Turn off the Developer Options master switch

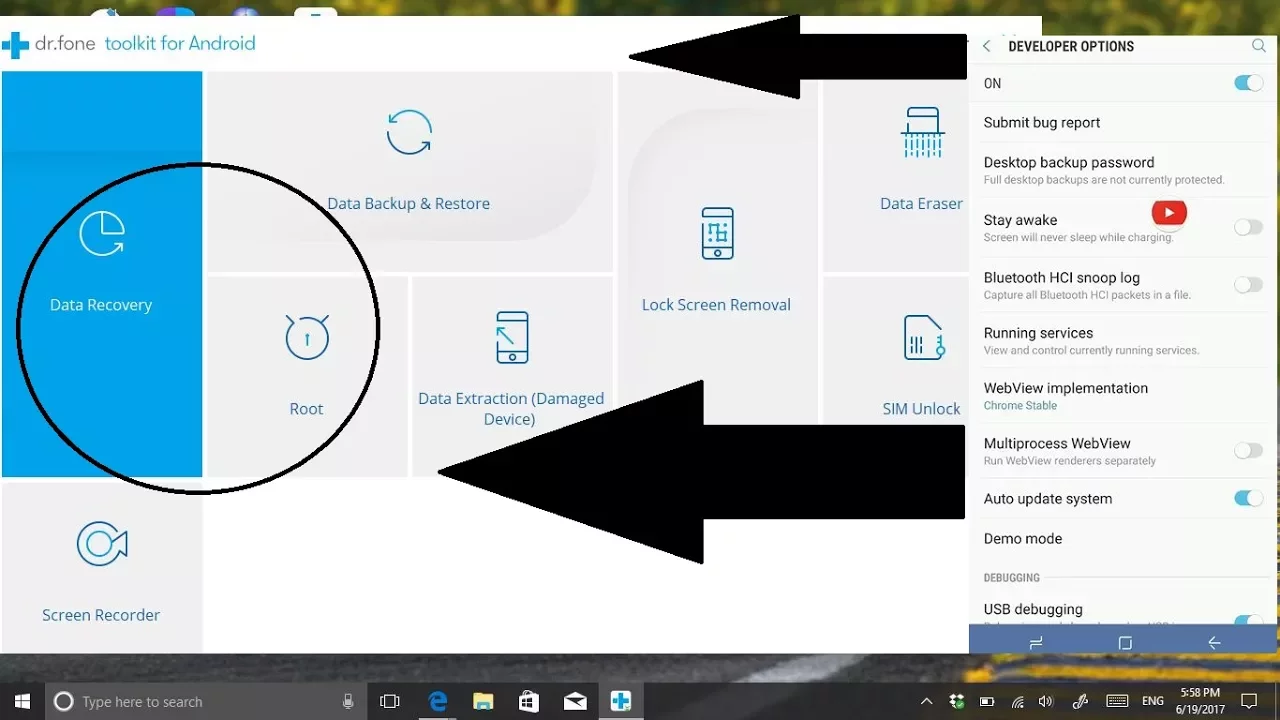coord(1248,83)
